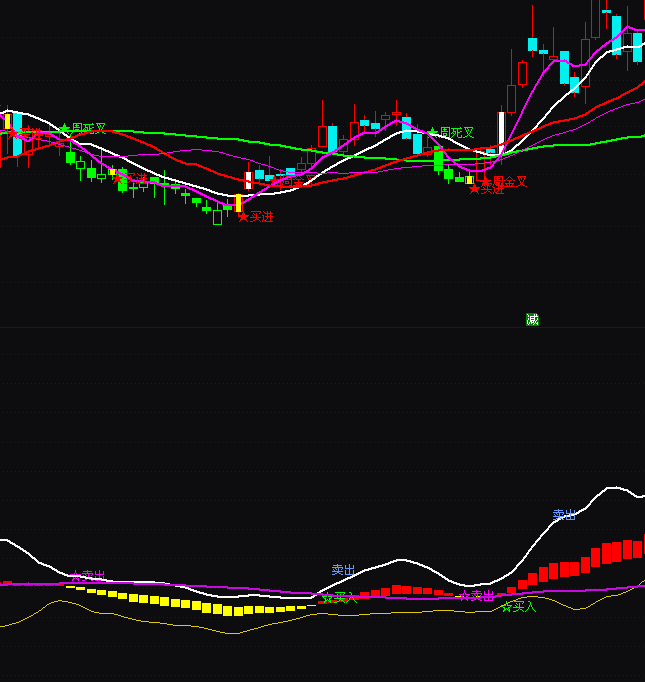
Task: Click the hollow green candle at the low
Action: pos(217,217)
